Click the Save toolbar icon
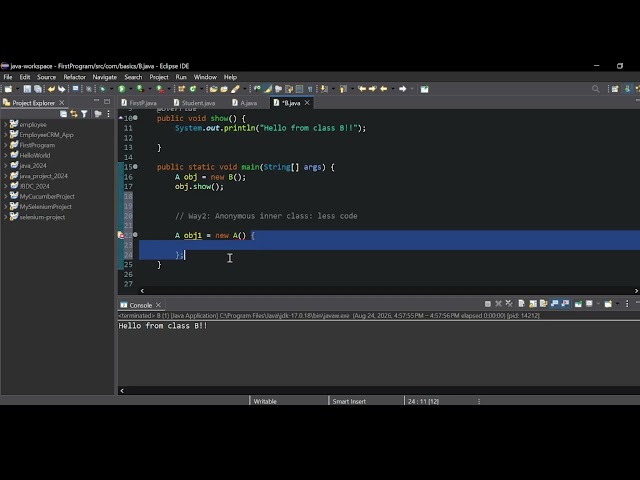The width and height of the screenshot is (640, 480). pos(27,89)
